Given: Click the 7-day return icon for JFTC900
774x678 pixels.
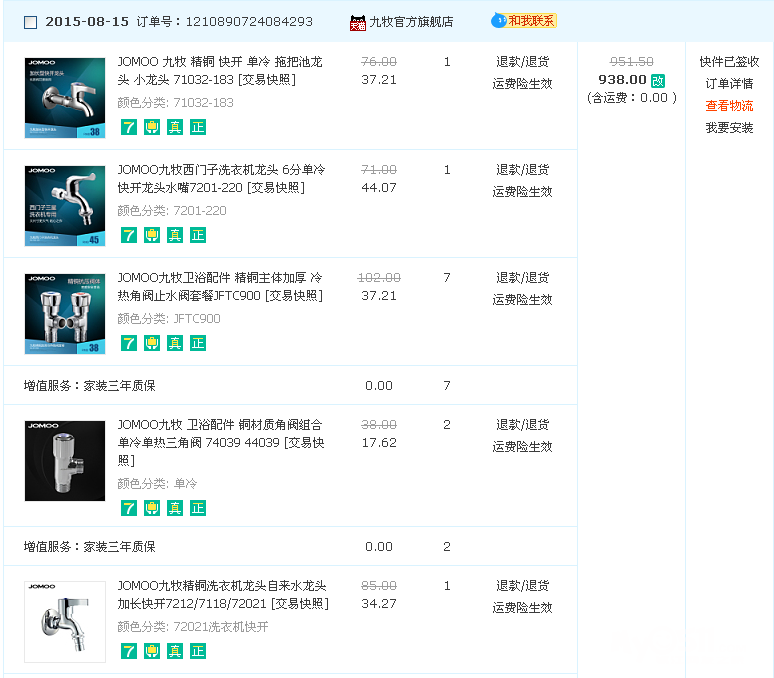Looking at the screenshot, I should click(128, 343).
